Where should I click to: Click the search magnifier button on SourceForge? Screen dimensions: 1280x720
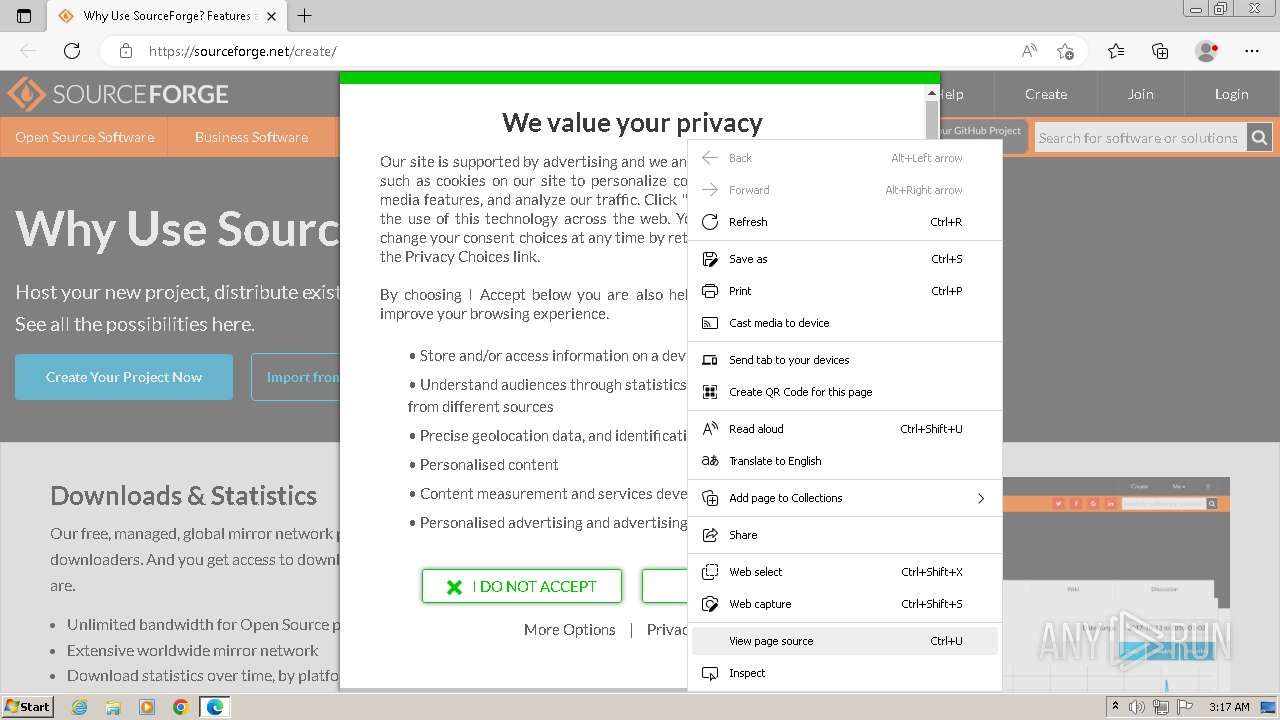1260,138
